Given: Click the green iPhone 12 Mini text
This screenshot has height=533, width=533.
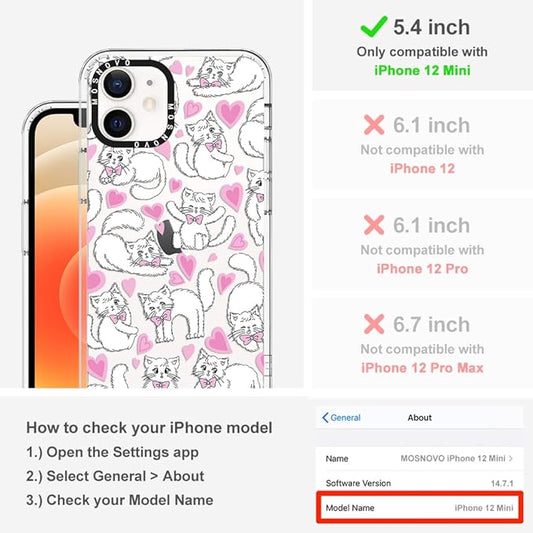Looking at the screenshot, I should [x=423, y=70].
